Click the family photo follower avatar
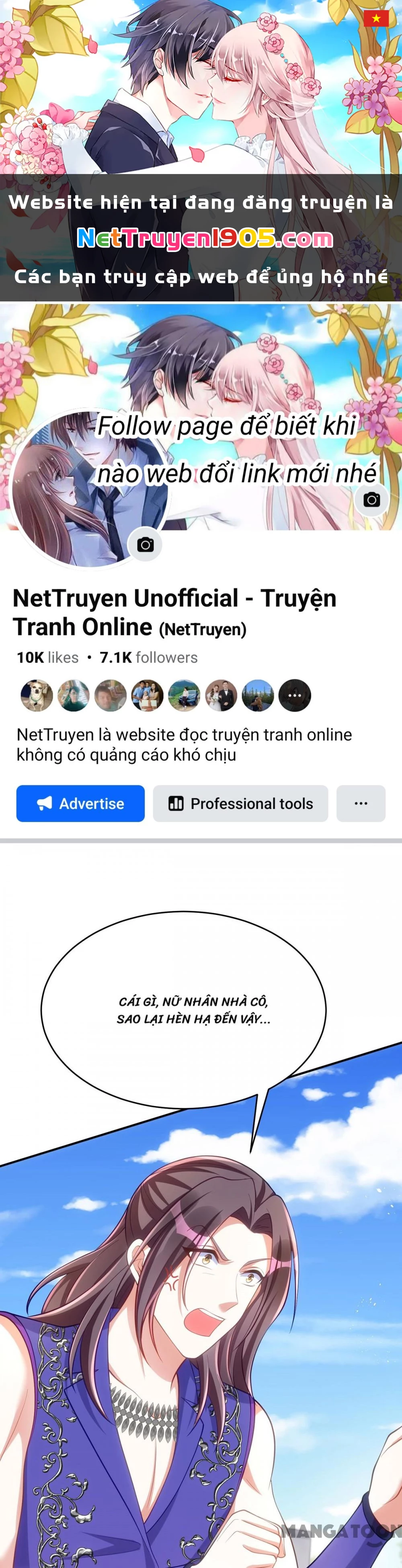 click(x=148, y=695)
